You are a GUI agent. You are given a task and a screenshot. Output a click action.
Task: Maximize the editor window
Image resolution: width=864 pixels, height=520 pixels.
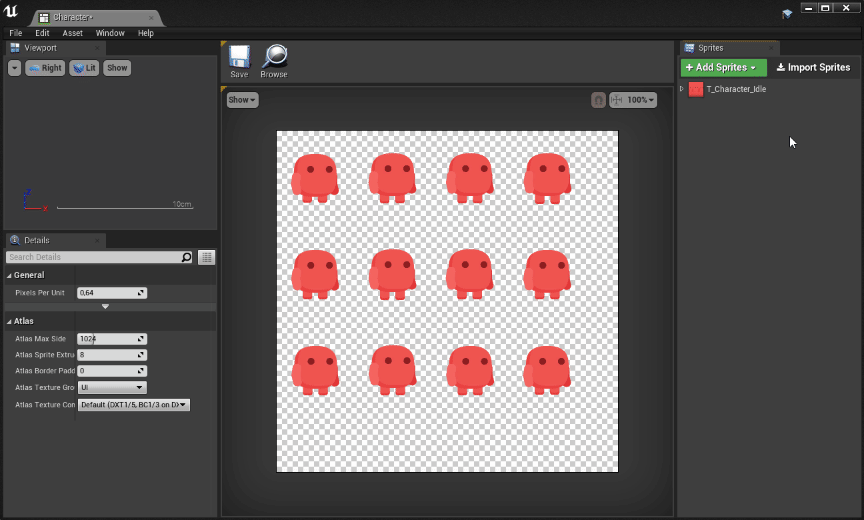click(825, 8)
